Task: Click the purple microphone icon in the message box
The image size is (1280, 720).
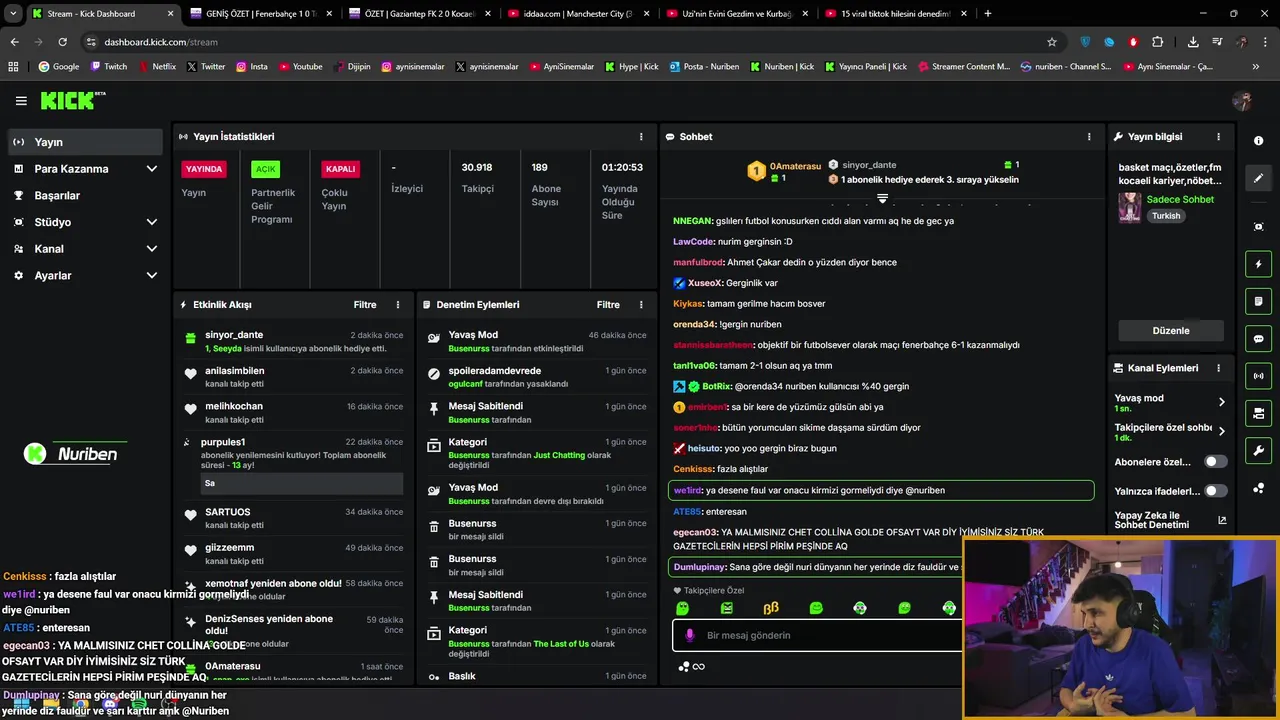Action: point(689,635)
